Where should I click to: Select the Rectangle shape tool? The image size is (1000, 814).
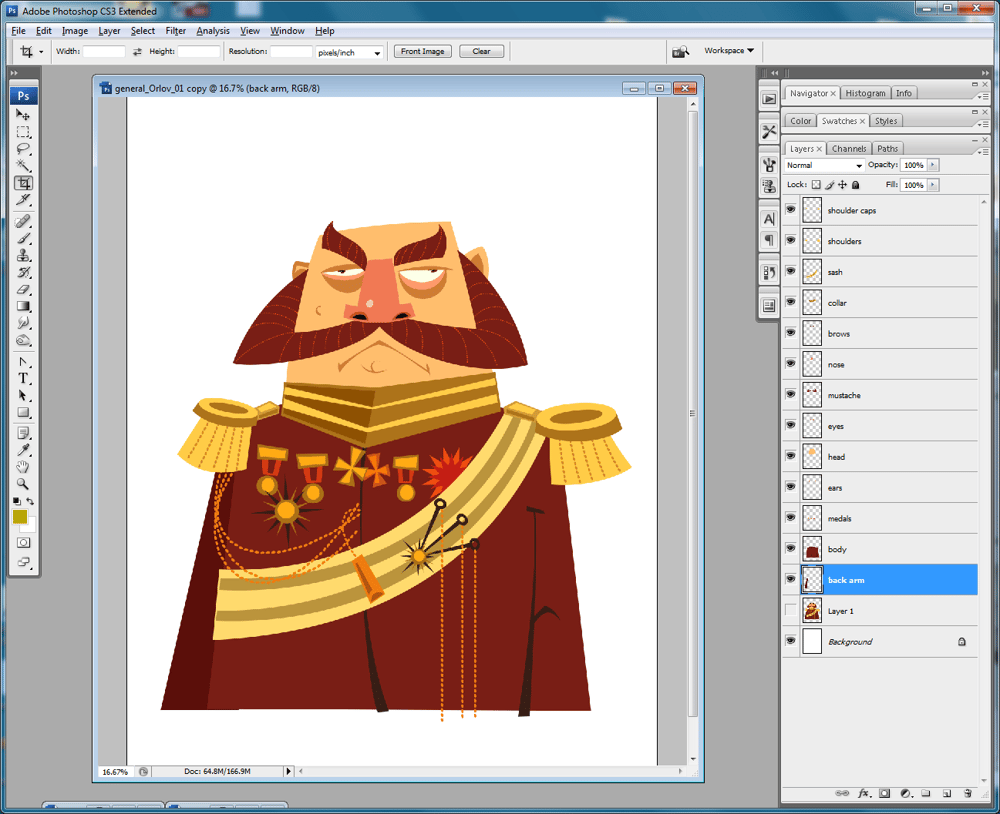[23, 413]
